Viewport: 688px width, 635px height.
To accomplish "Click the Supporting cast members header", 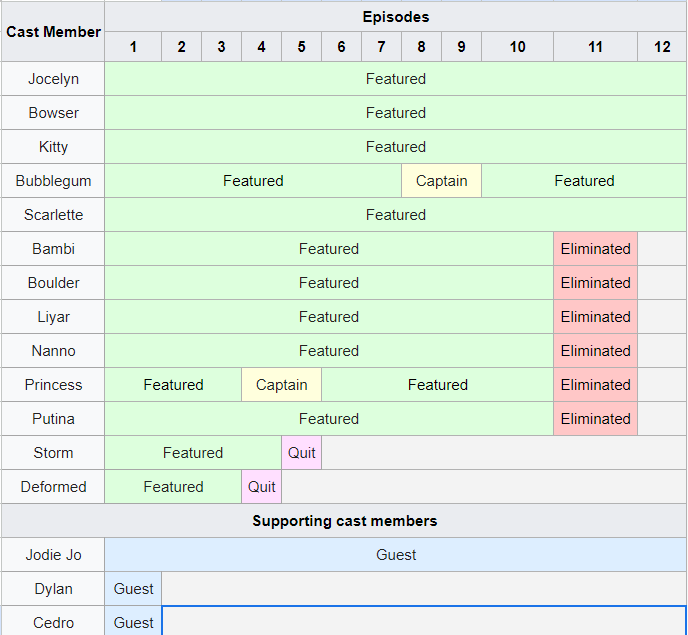I will coord(344,521).
